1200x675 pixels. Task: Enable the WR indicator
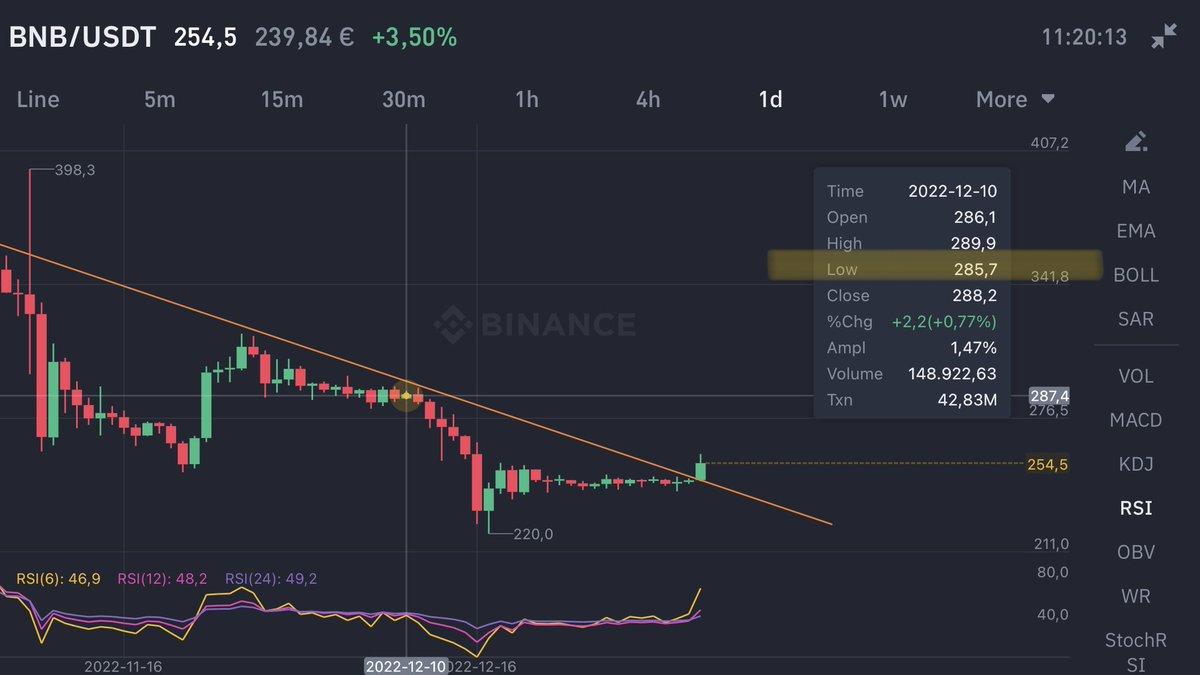click(1136, 596)
